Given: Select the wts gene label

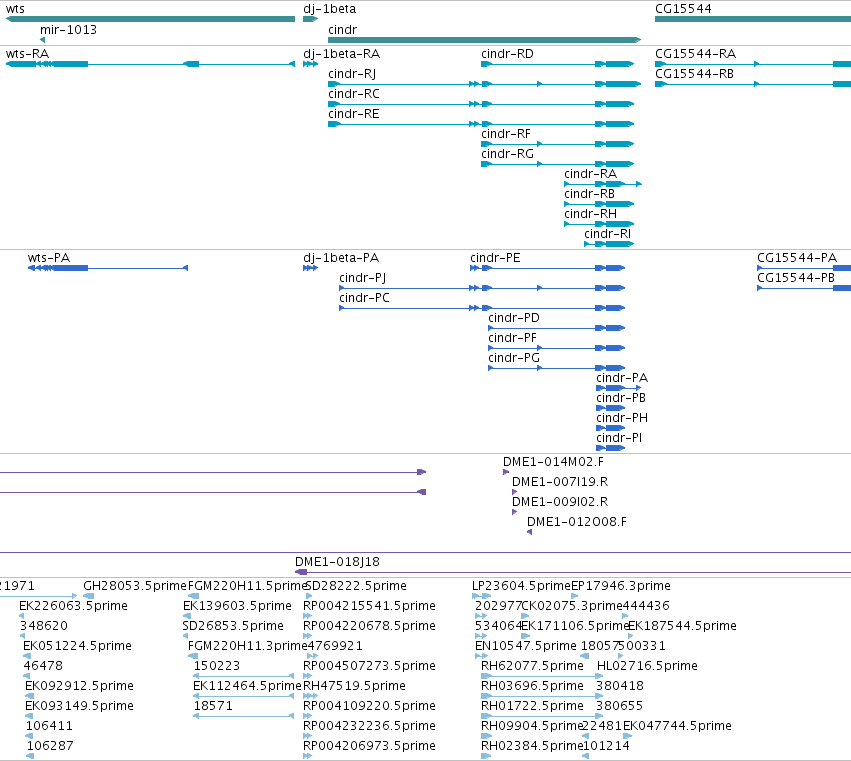Looking at the screenshot, I should [x=15, y=9].
